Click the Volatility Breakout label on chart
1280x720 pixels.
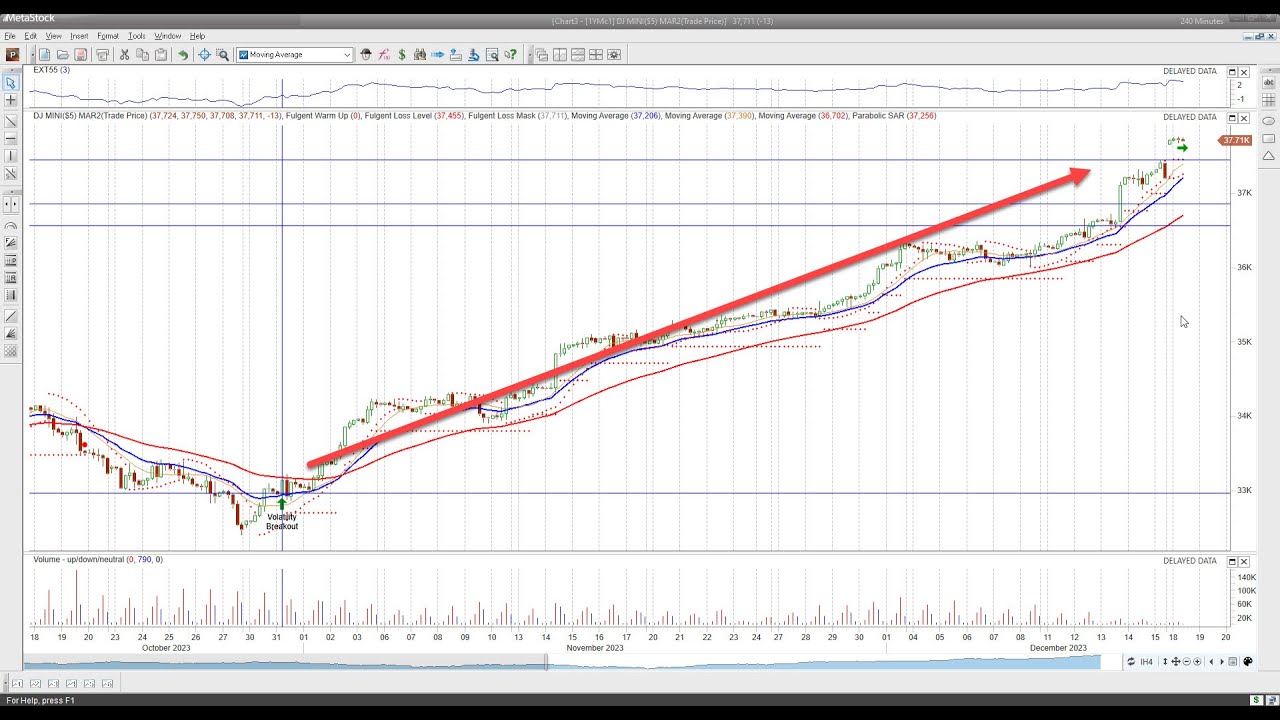(x=282, y=522)
